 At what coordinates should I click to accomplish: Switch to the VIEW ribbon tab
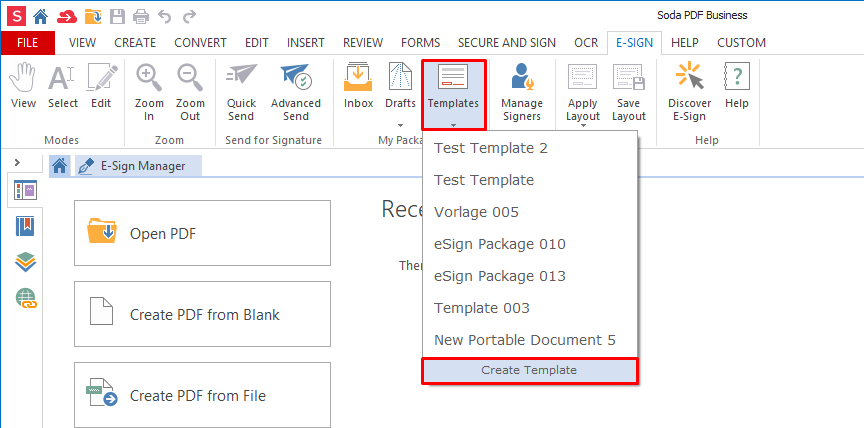click(83, 42)
